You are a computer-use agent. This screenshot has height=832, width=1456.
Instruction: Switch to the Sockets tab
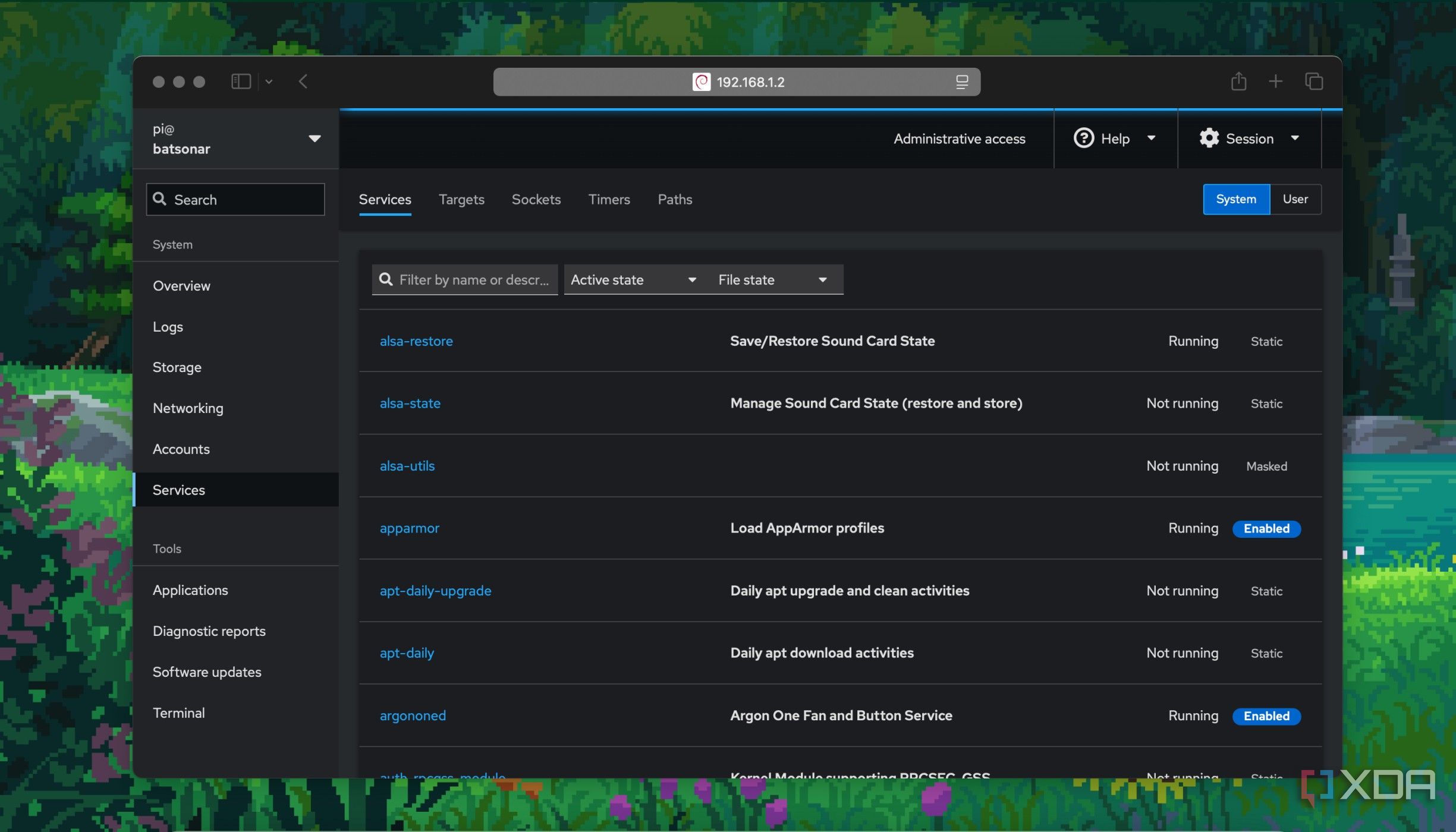pos(536,200)
